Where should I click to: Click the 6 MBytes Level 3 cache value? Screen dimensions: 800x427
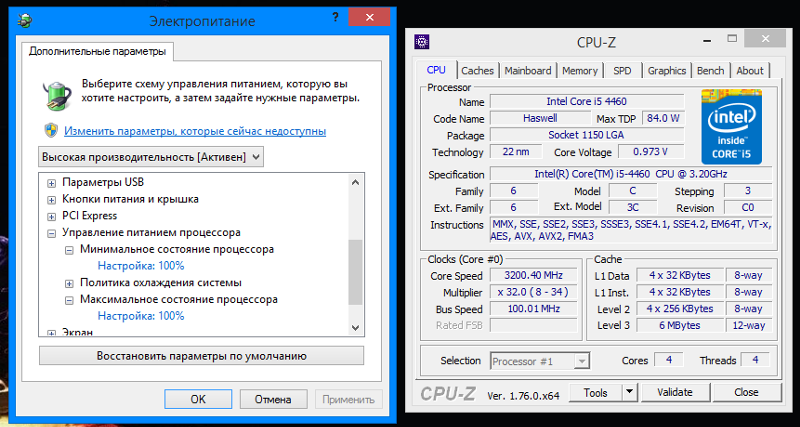[x=680, y=325]
